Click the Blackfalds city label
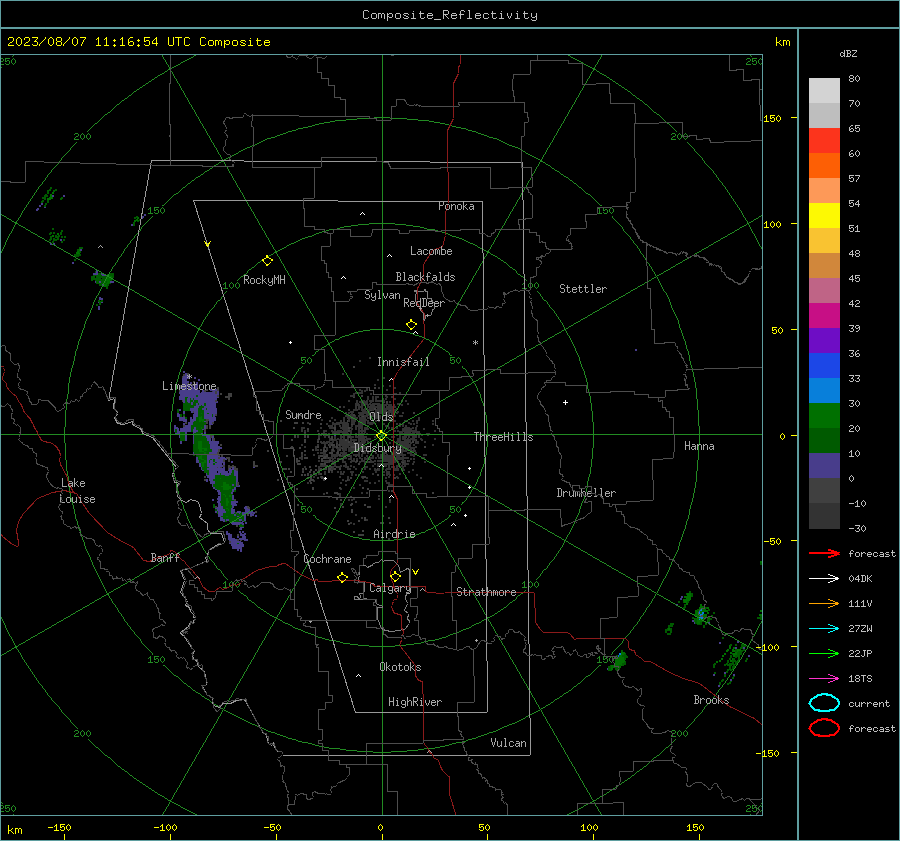This screenshot has height=841, width=900. pos(425,277)
